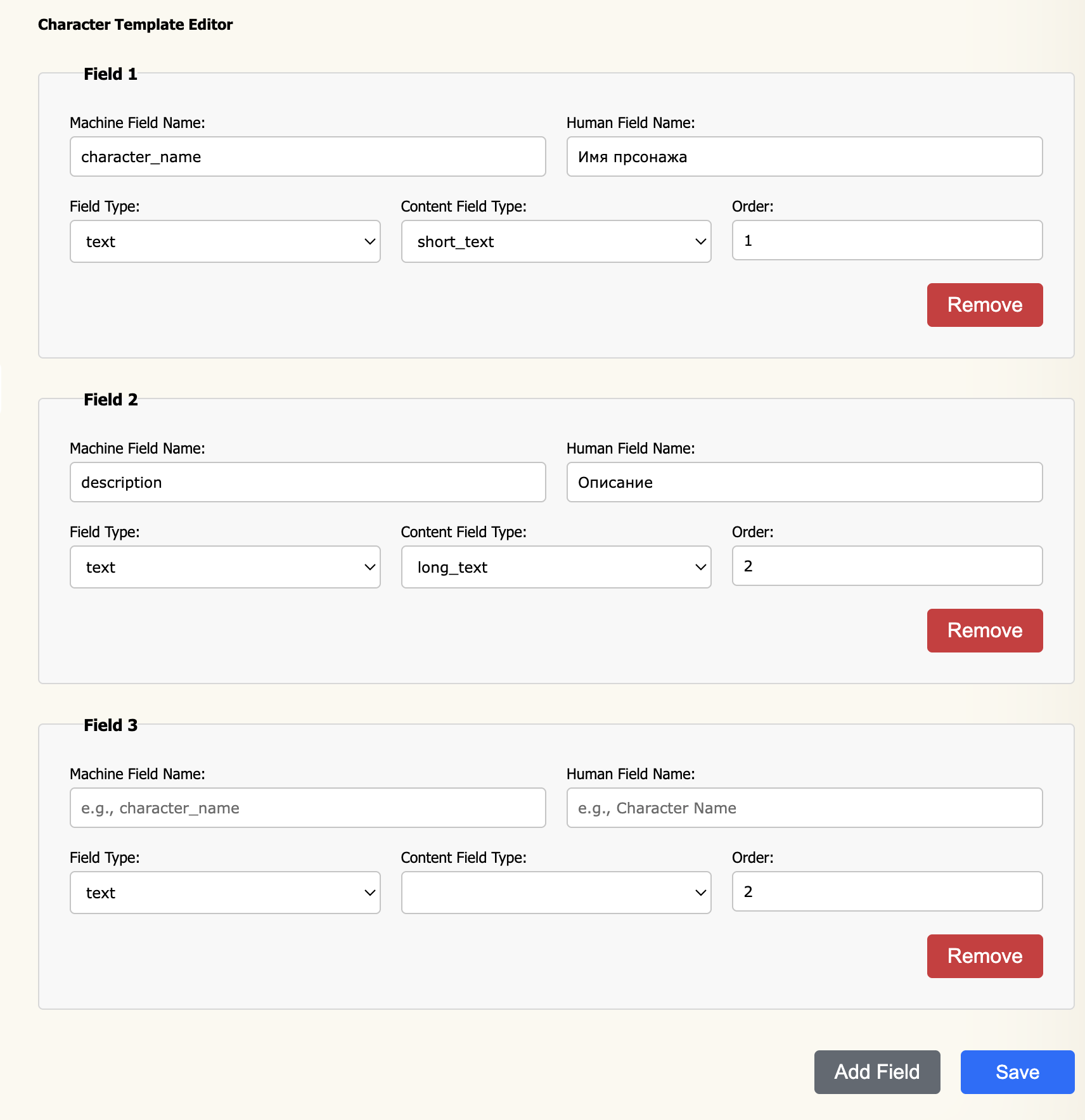
Task: Click the Add Field button
Action: click(x=877, y=1072)
